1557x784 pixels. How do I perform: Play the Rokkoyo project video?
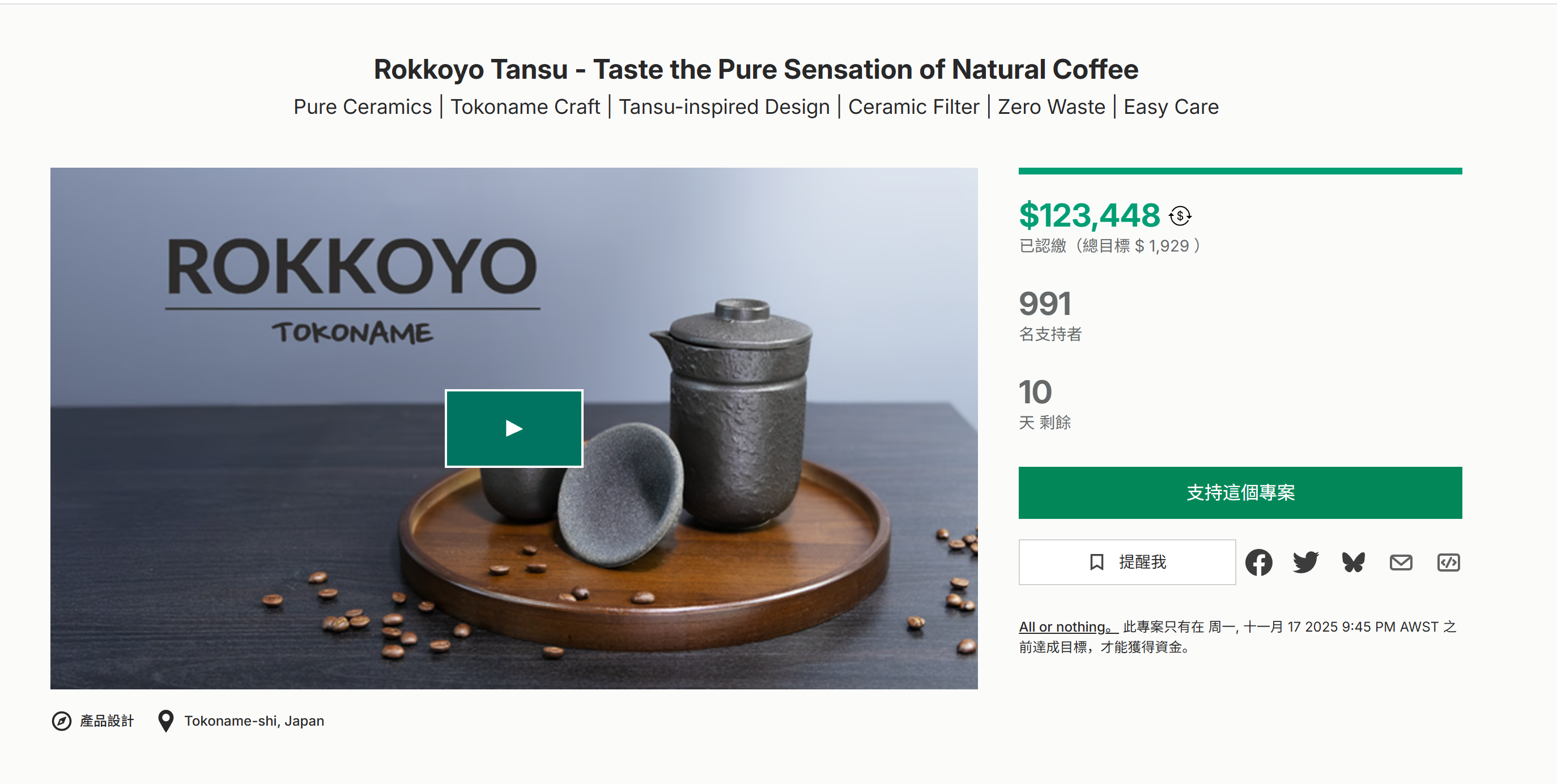click(514, 428)
